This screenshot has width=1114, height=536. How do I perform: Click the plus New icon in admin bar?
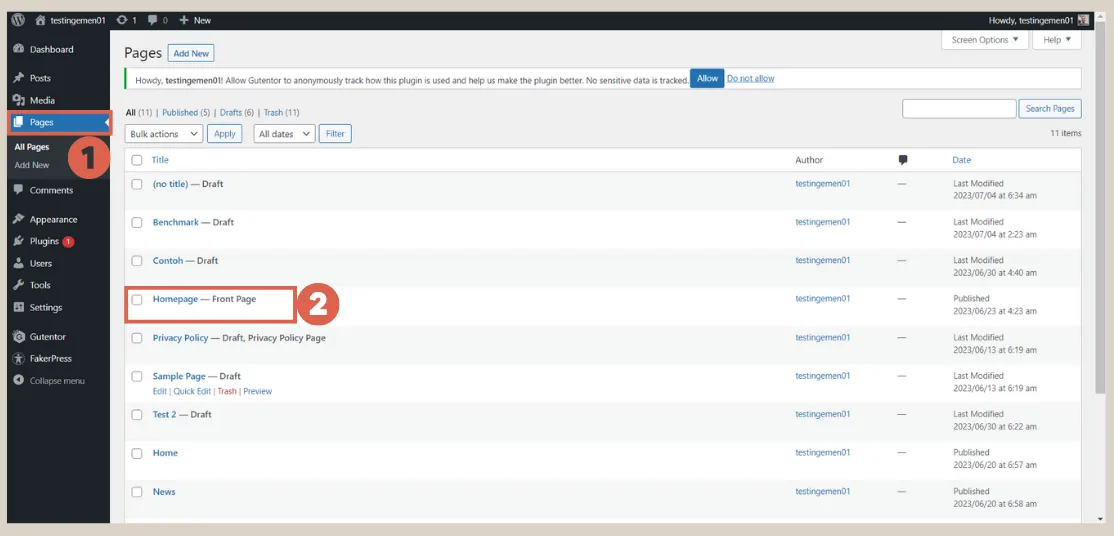pos(183,21)
